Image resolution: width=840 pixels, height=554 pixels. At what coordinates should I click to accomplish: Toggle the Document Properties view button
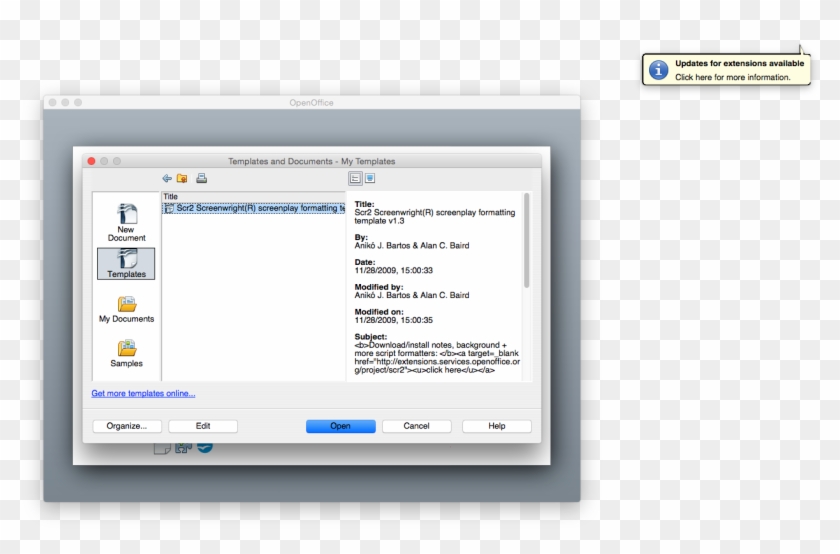pyautogui.click(x=355, y=178)
